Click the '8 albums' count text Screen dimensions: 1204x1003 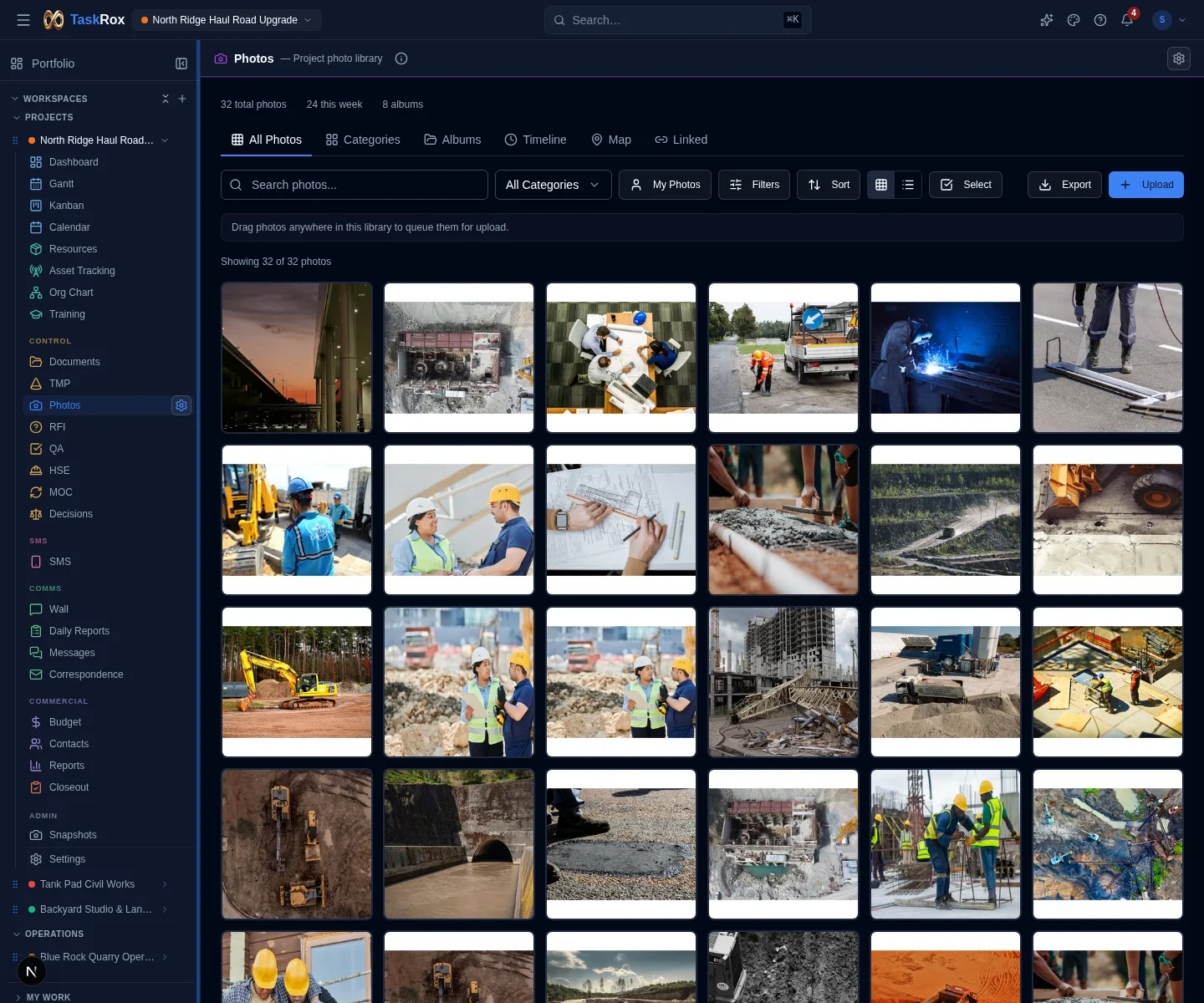(403, 104)
